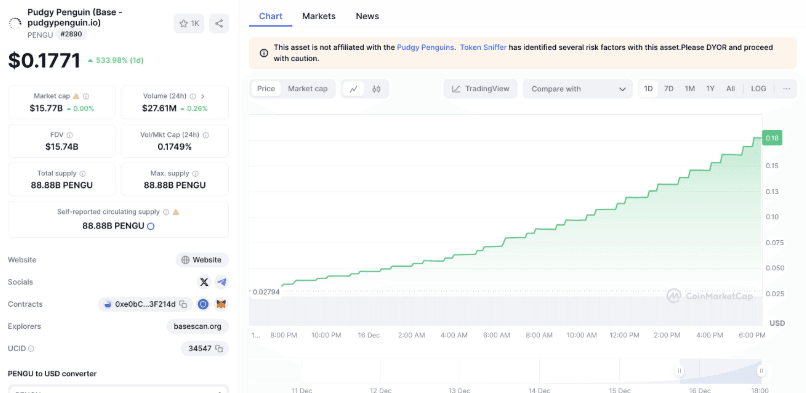Screen dimensions: 806x393
Task: Click the 16 Dec label on the time axis
Action: pyautogui.click(x=369, y=335)
